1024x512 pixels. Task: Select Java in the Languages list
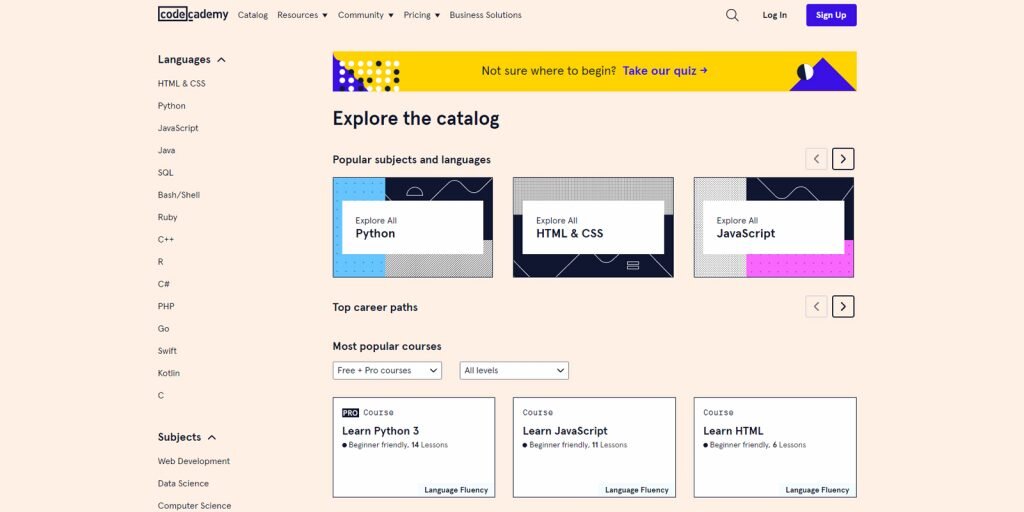tap(167, 150)
